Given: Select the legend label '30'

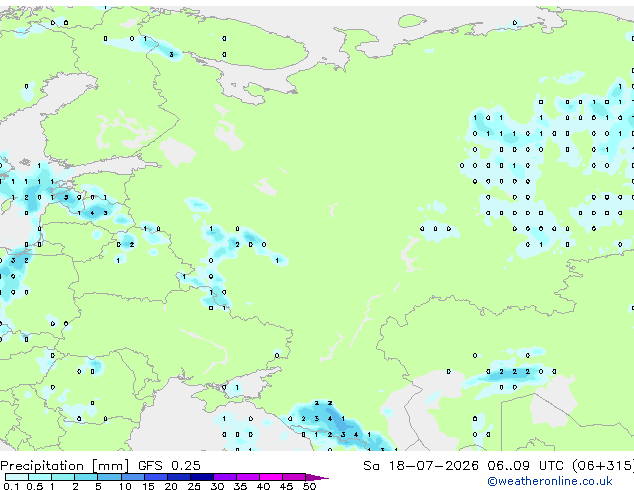Looking at the screenshot, I should pos(217,486).
